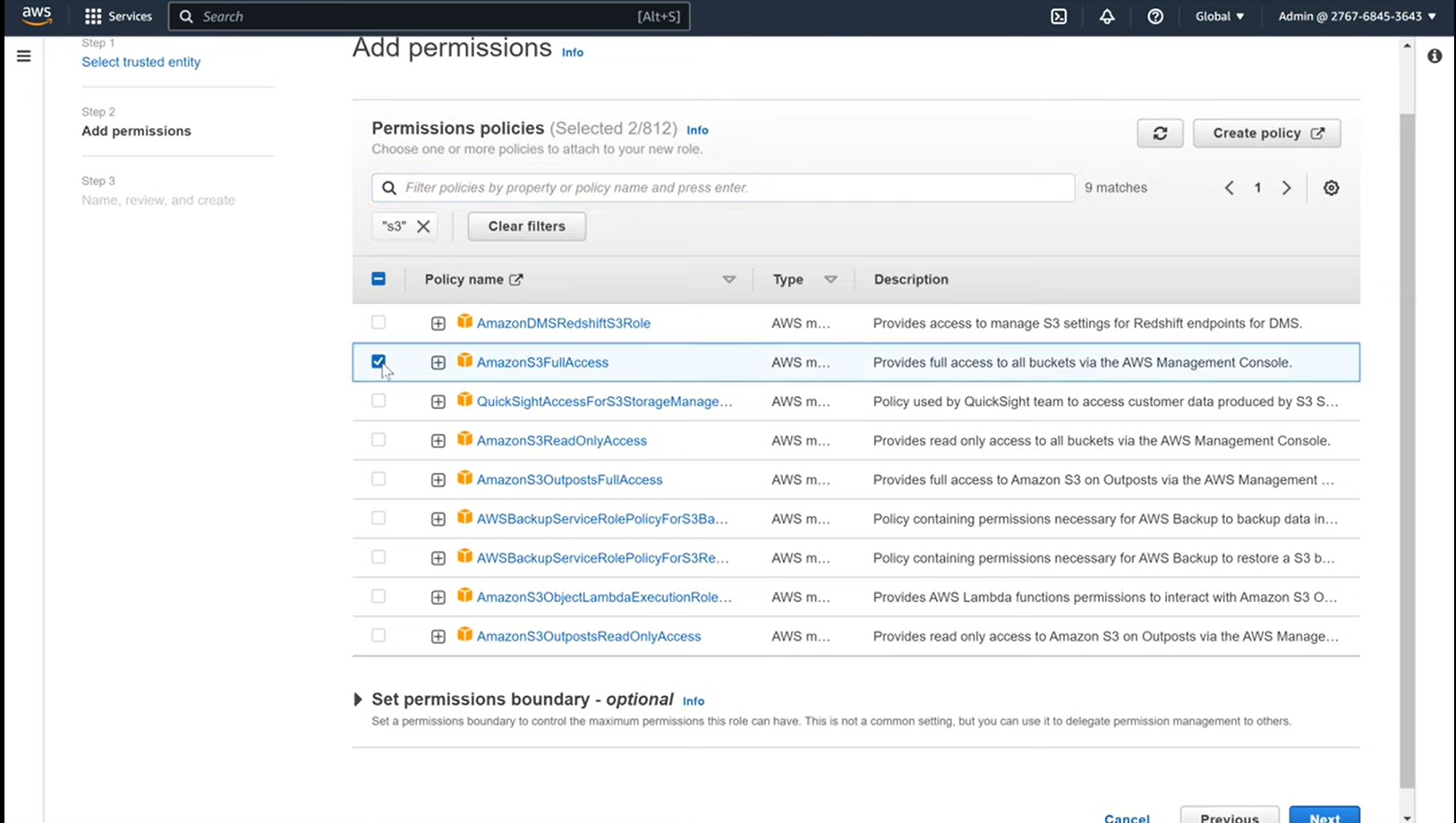Viewport: 1456px width, 823px height.
Task: Click the AmazonS3OutpostsReadOnlyAccess policy cube icon
Action: coord(464,634)
